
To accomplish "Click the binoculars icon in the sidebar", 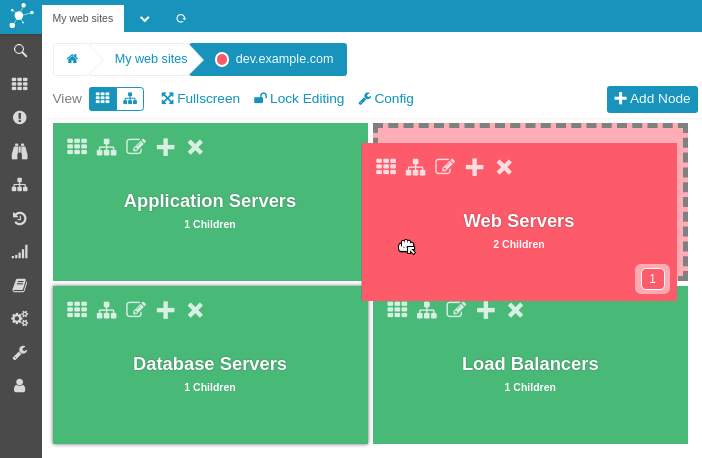I will click(x=20, y=151).
